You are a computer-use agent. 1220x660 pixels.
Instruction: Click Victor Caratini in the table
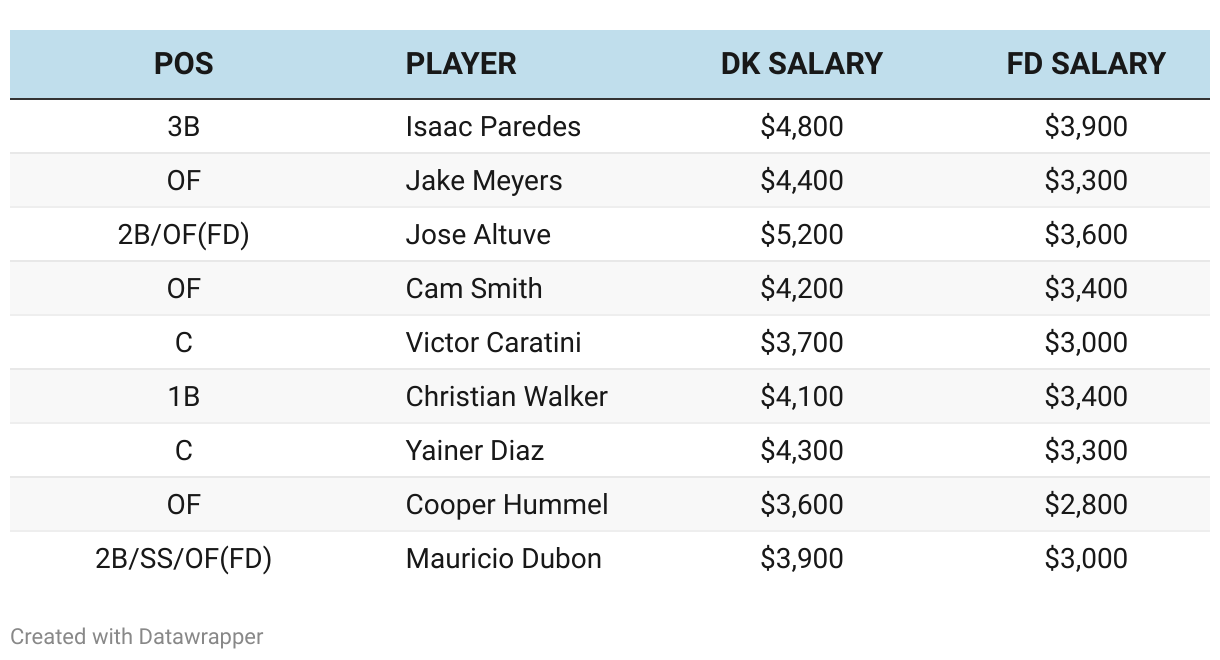(493, 343)
